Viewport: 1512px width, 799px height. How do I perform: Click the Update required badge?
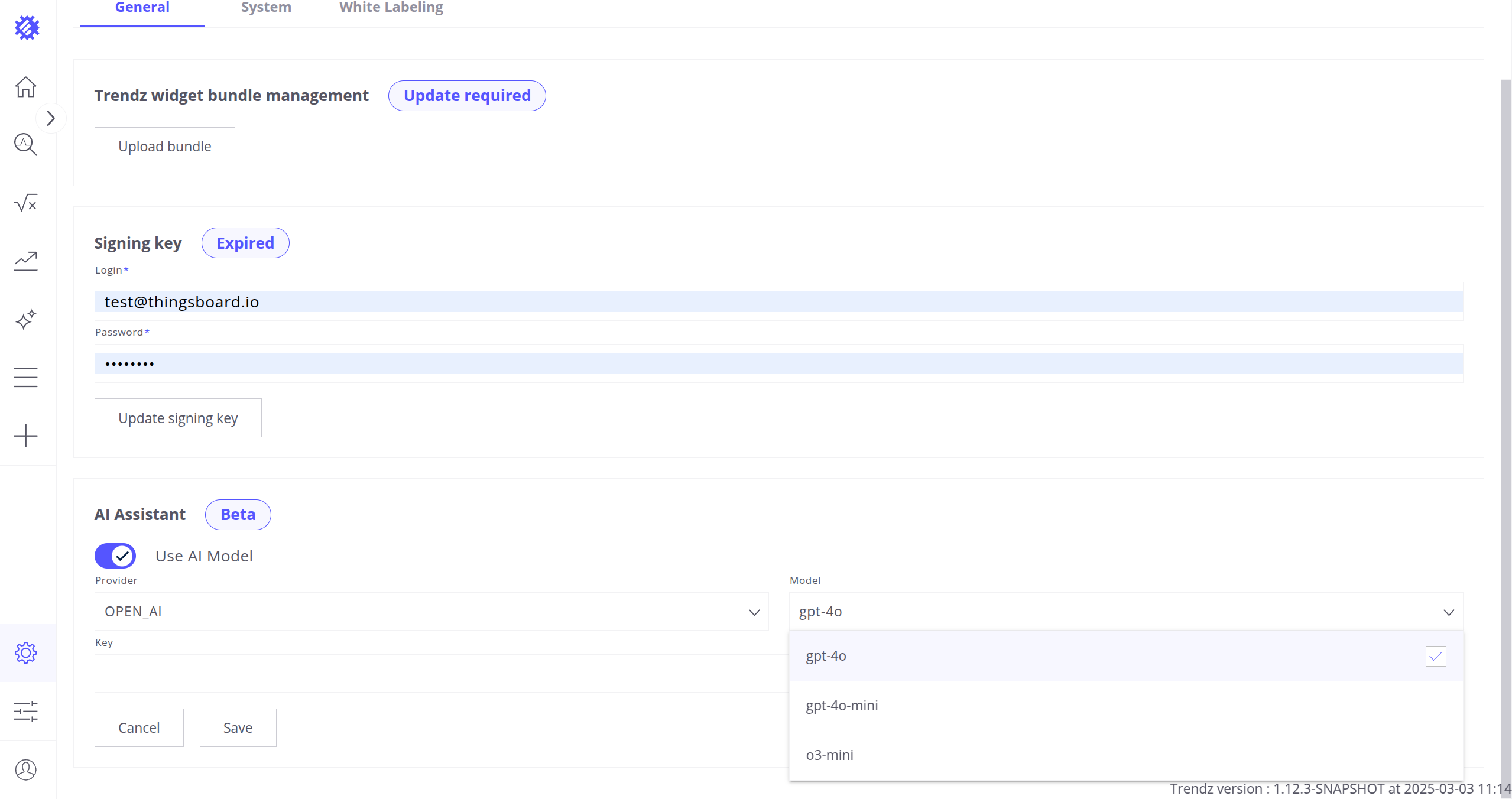pyautogui.click(x=467, y=95)
